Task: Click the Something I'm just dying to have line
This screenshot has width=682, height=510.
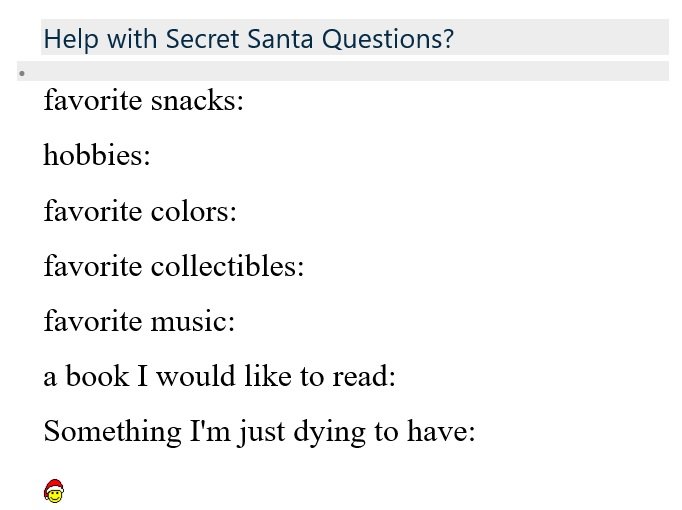Action: tap(259, 432)
